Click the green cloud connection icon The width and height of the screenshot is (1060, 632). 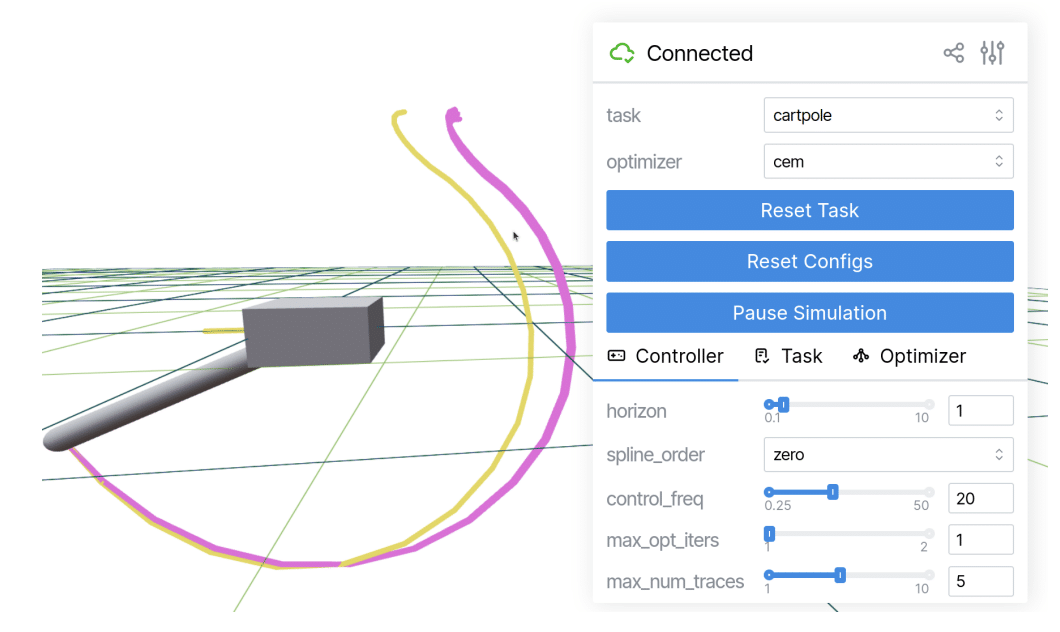point(622,53)
